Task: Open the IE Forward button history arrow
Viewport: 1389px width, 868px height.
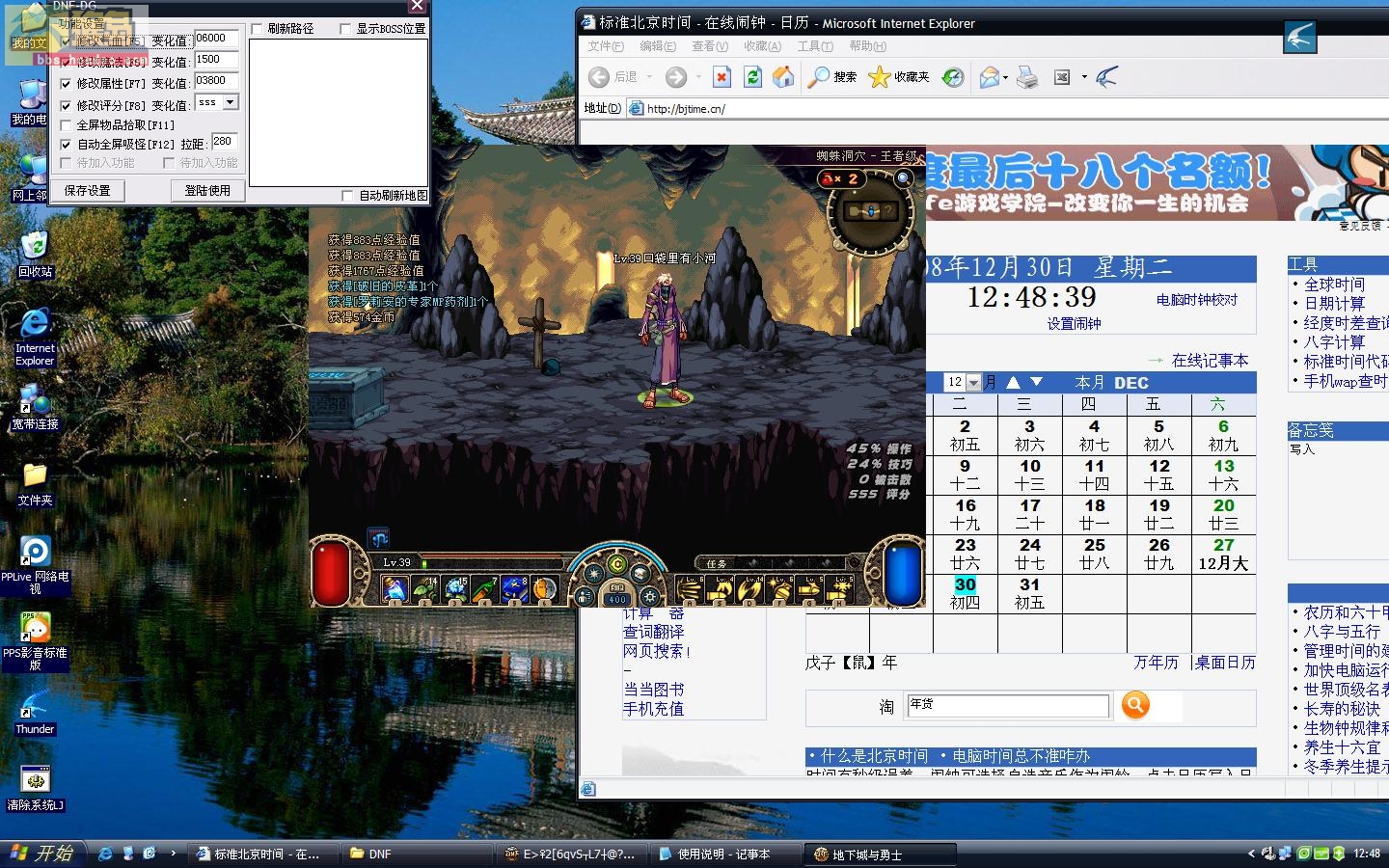Action: click(696, 77)
